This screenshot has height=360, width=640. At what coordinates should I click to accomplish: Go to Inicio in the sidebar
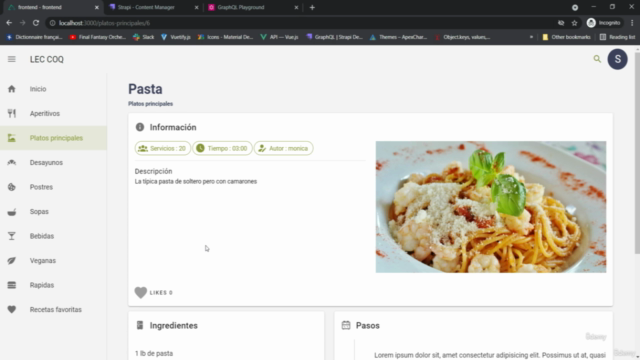click(x=38, y=89)
